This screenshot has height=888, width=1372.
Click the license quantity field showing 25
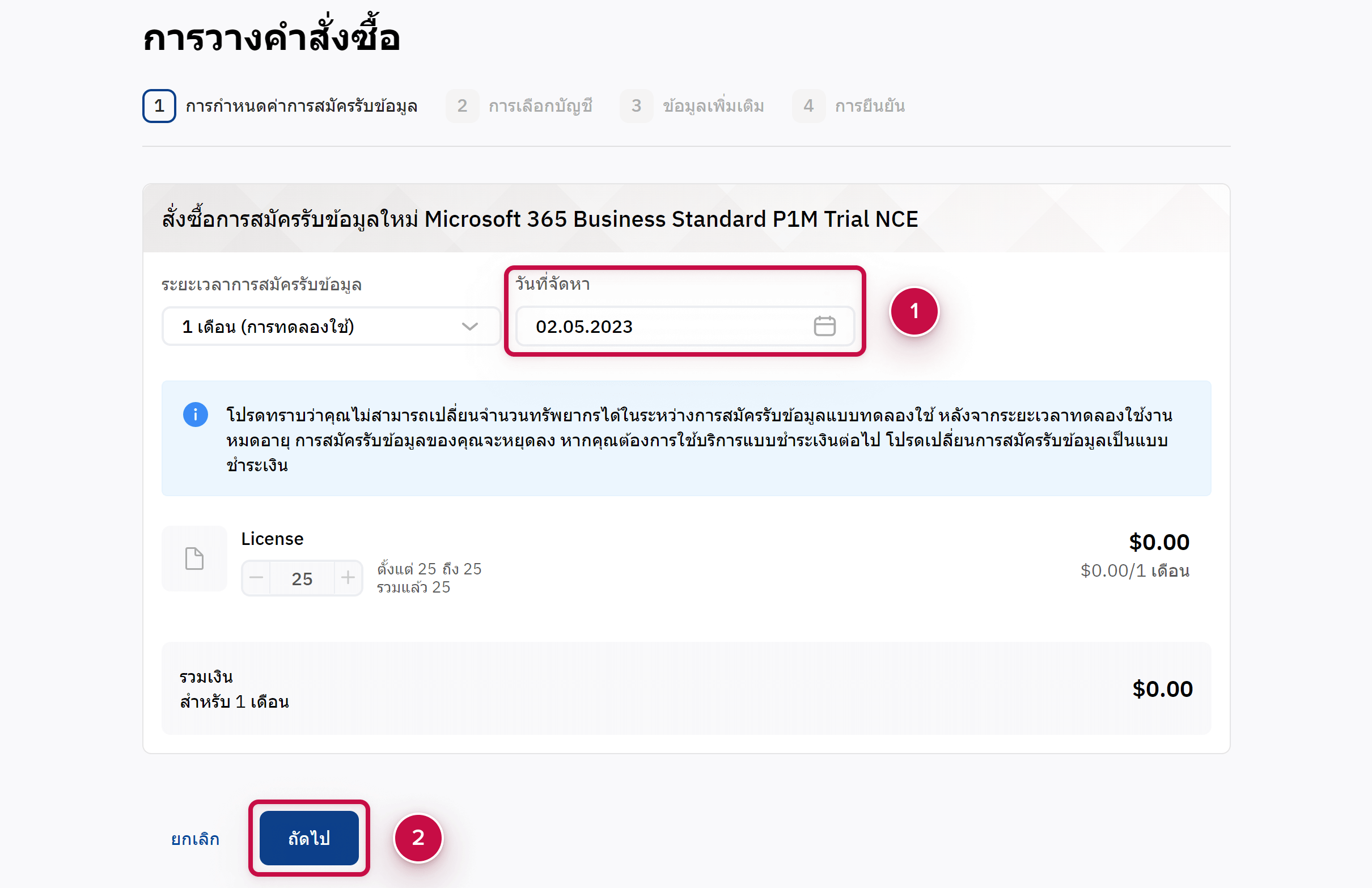[302, 578]
